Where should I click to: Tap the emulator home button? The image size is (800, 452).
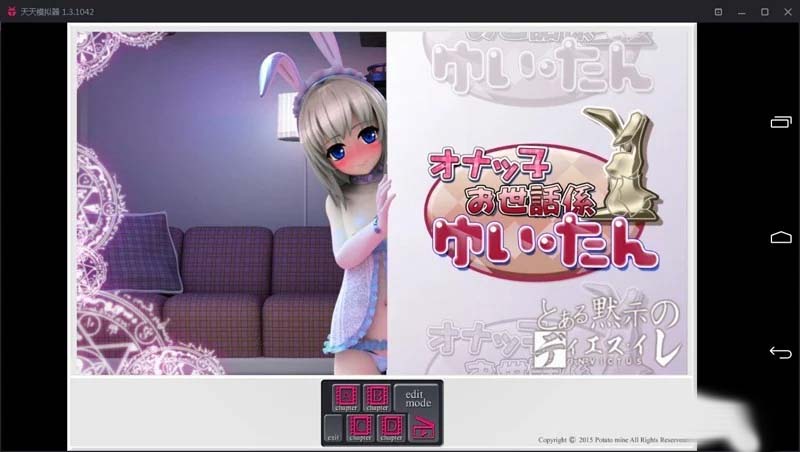(x=781, y=237)
